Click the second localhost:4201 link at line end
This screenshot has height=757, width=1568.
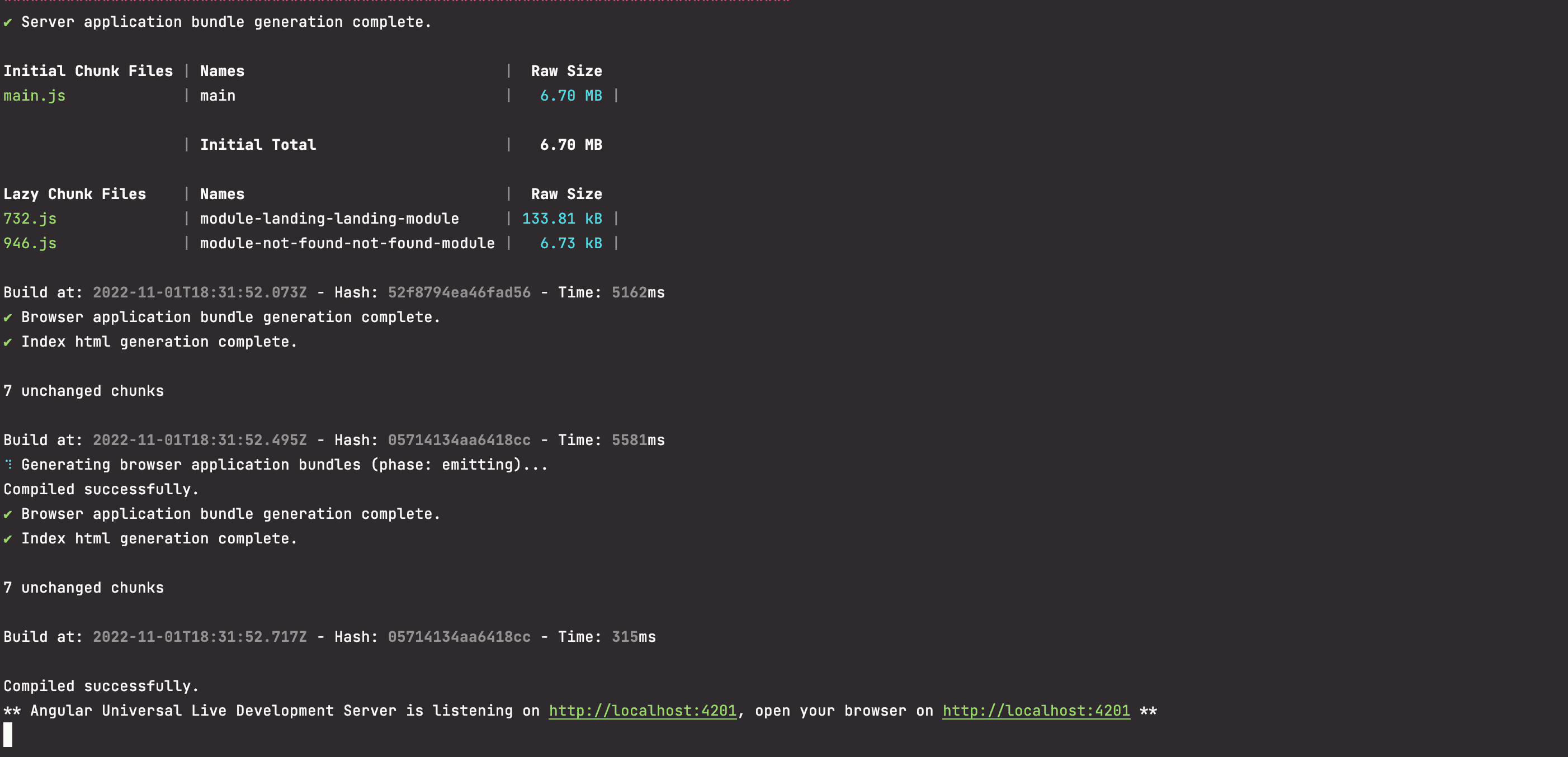pos(1036,711)
